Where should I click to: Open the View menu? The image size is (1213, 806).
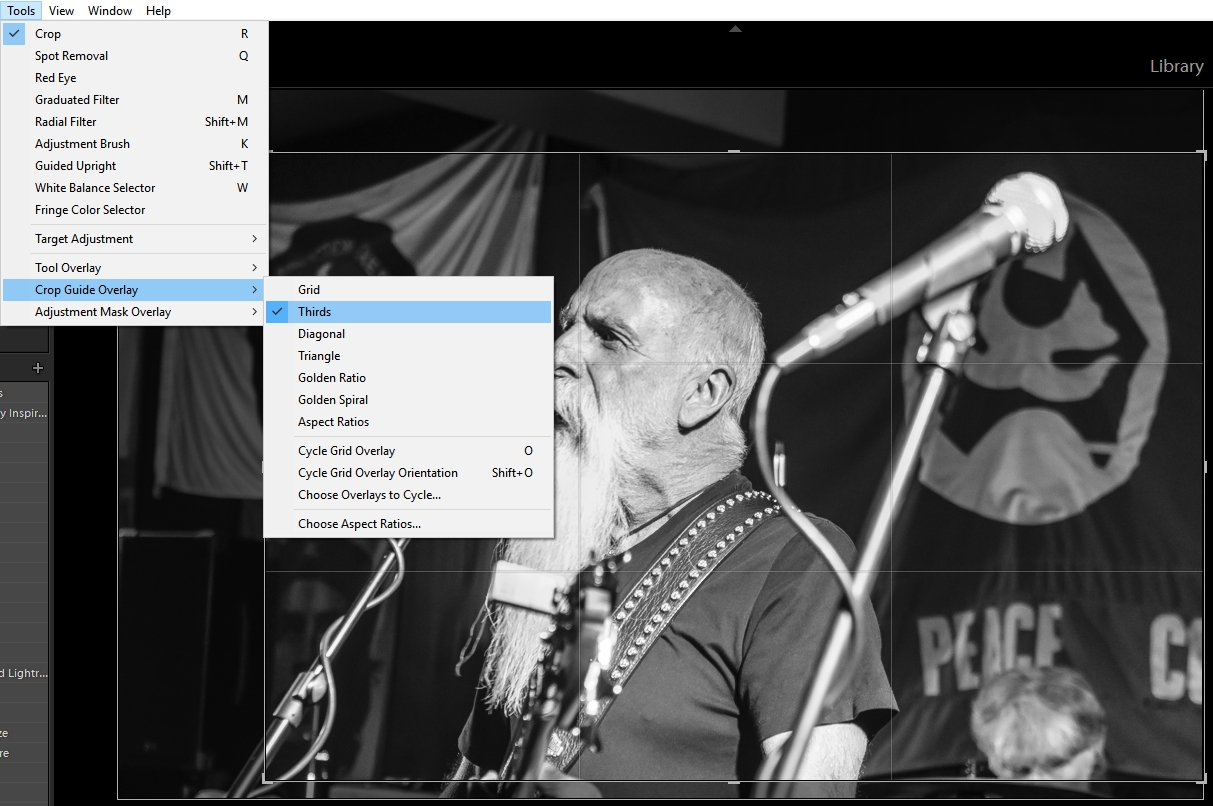[x=61, y=11]
